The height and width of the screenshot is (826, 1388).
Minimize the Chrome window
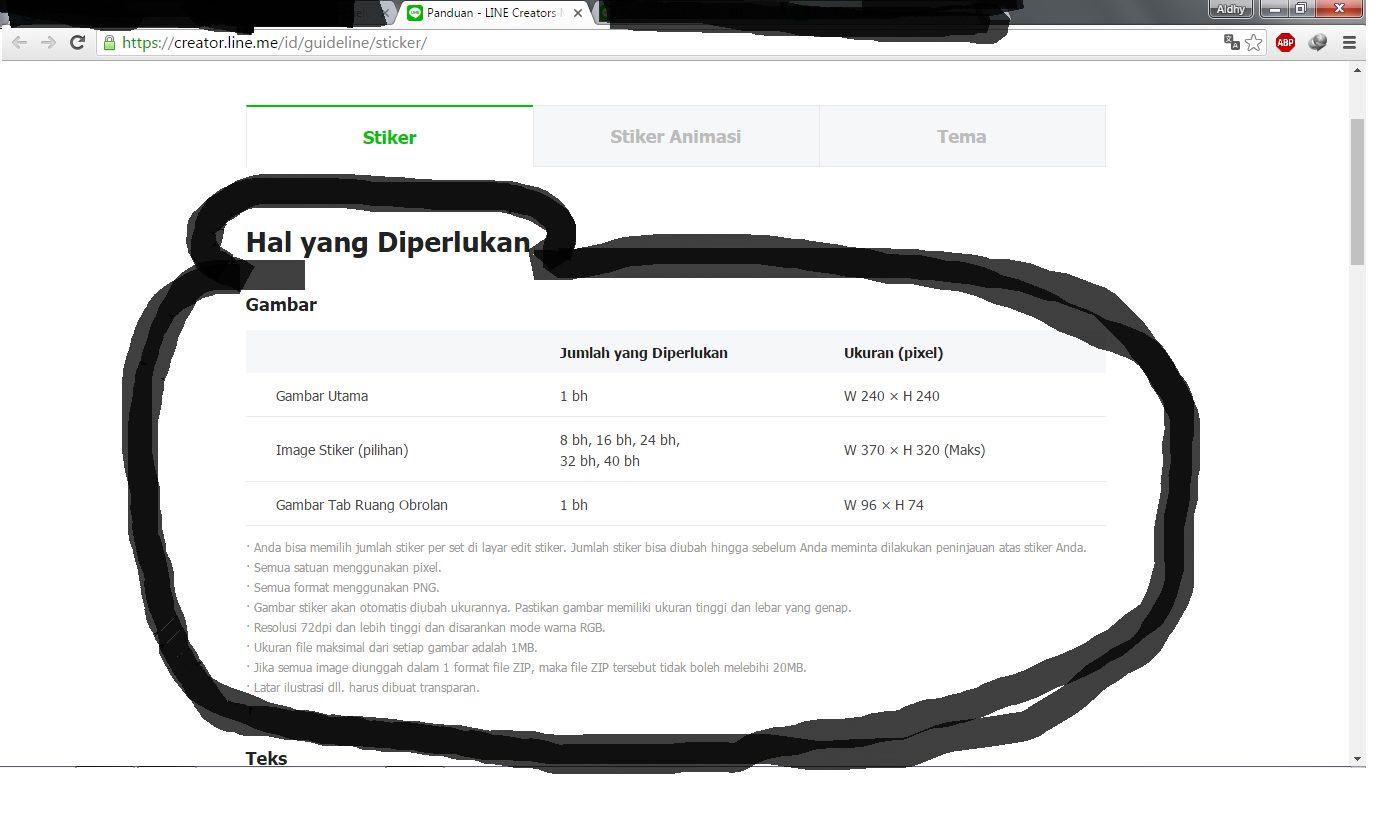point(1274,9)
